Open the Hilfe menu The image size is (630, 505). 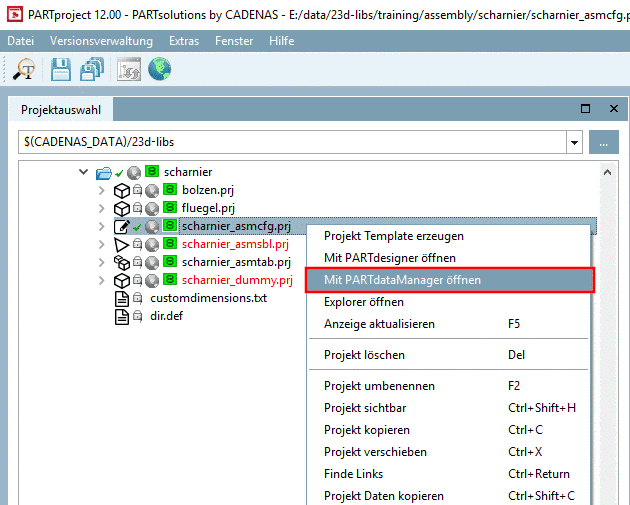[x=282, y=41]
